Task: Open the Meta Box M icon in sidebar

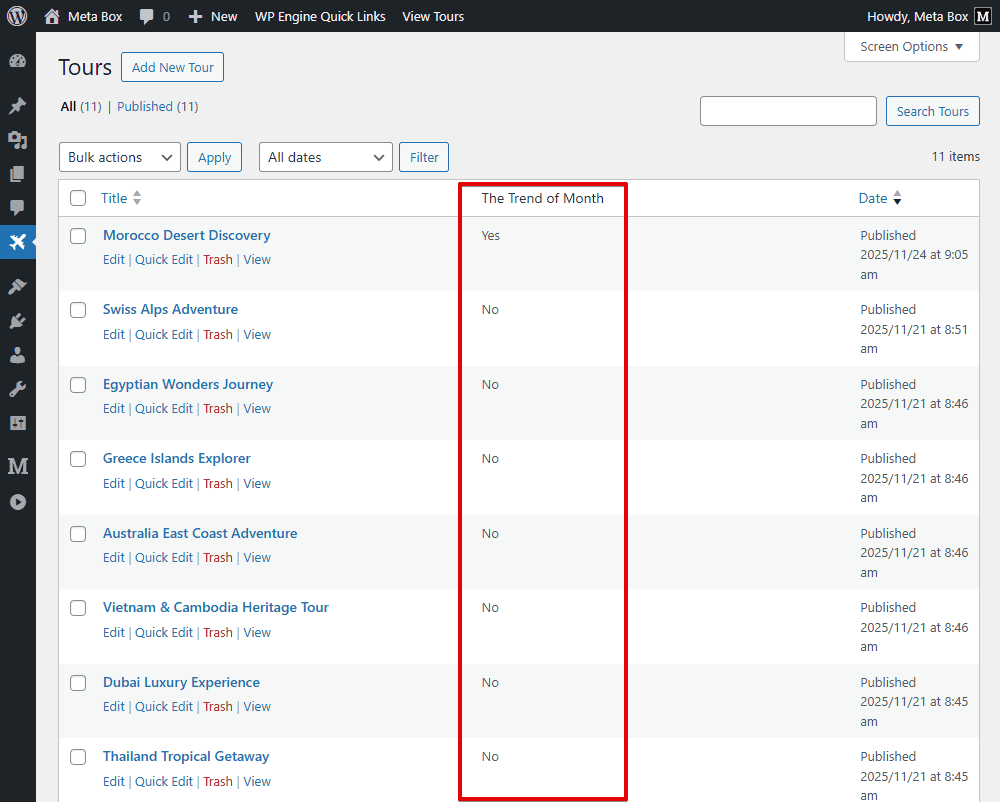Action: tap(17, 466)
